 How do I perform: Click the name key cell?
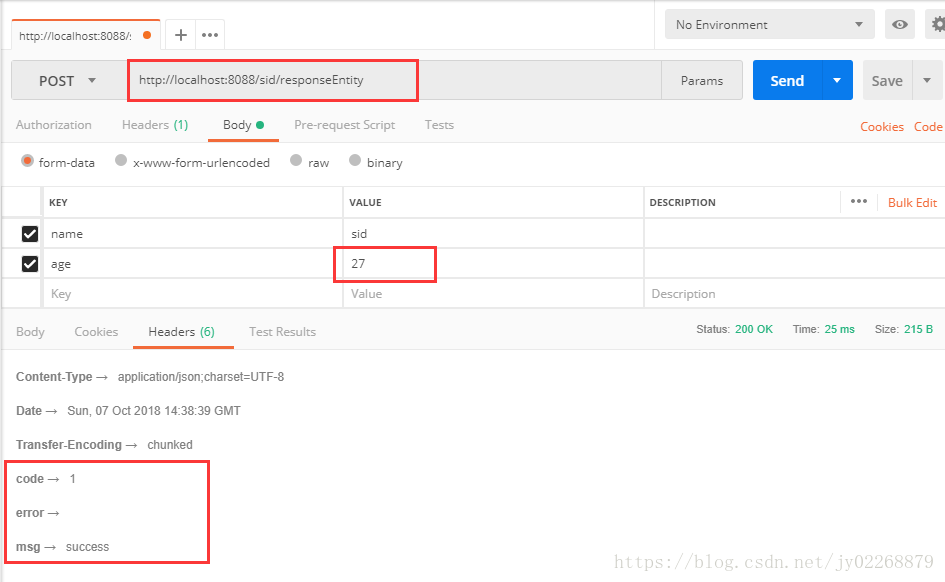pyautogui.click(x=193, y=234)
